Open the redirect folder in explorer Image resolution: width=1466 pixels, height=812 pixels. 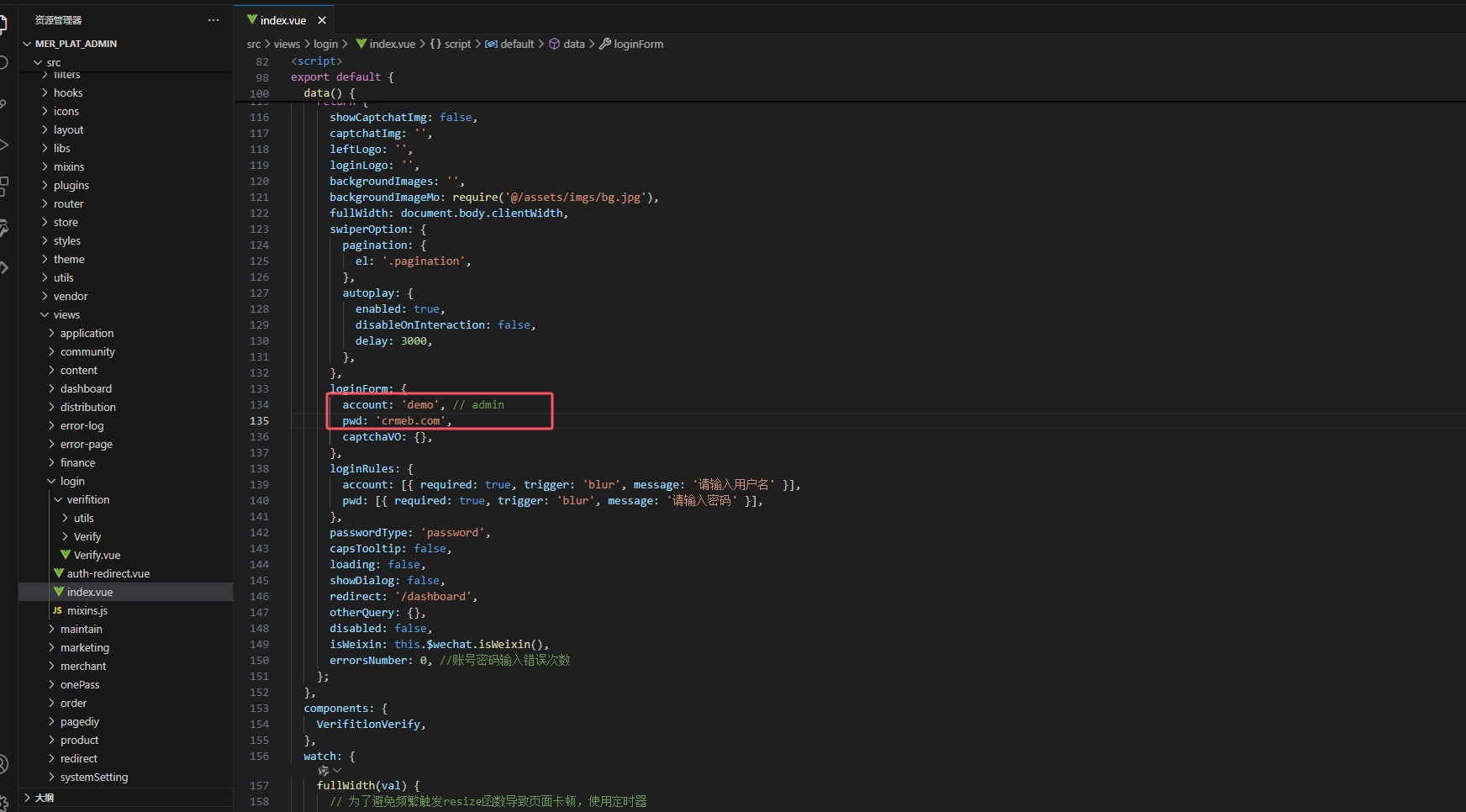[x=79, y=758]
